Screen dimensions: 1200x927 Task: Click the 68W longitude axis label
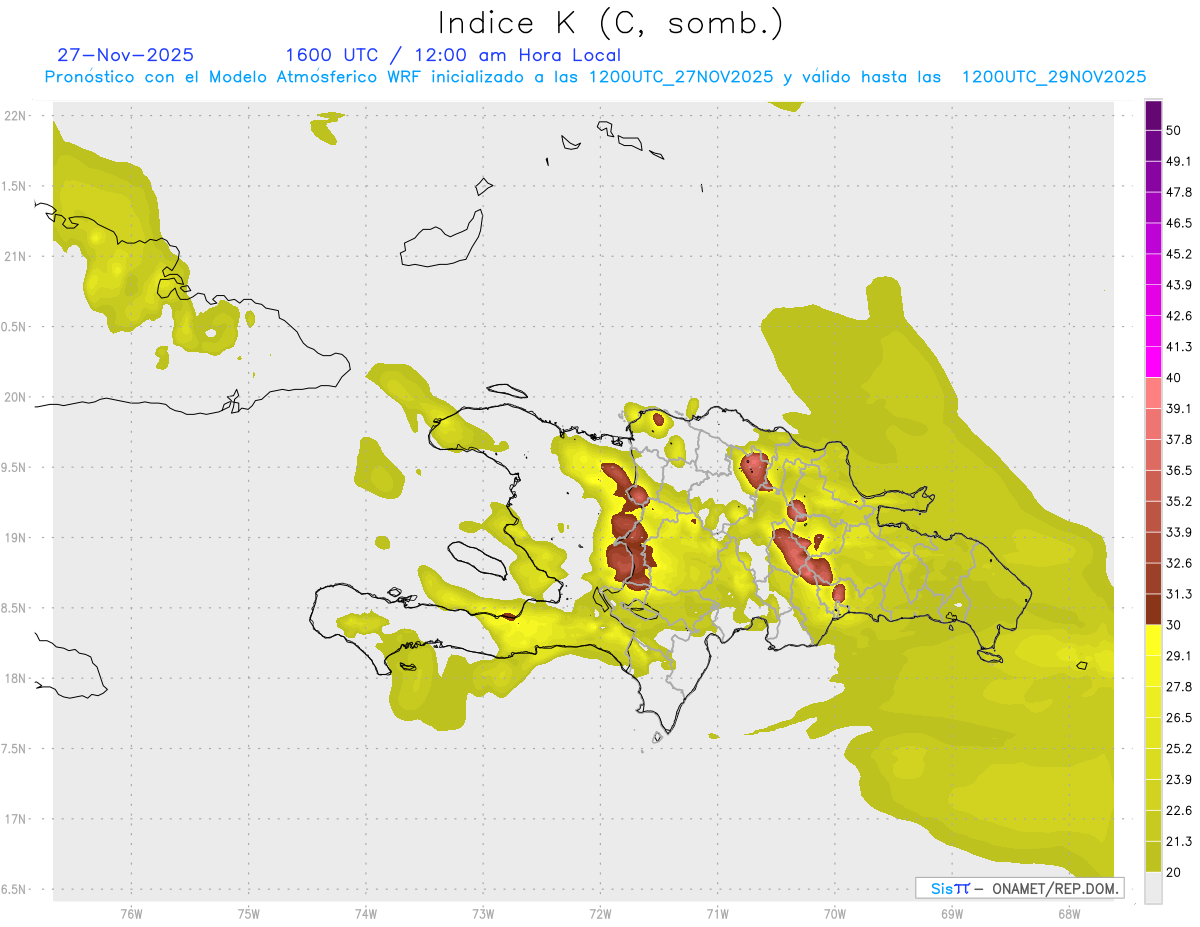click(1069, 913)
